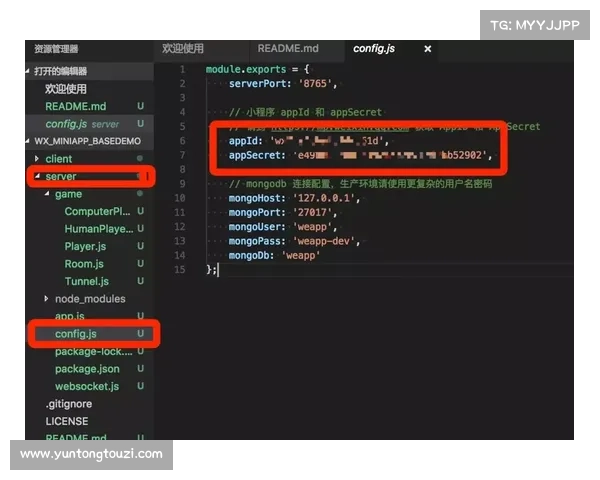Image resolution: width=600 pixels, height=480 pixels.
Task: Select the .gitignore file
Action: coord(67,404)
